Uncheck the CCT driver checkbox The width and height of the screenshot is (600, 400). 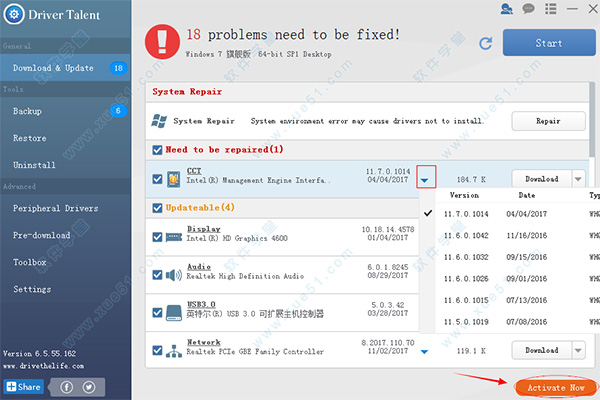coord(157,179)
